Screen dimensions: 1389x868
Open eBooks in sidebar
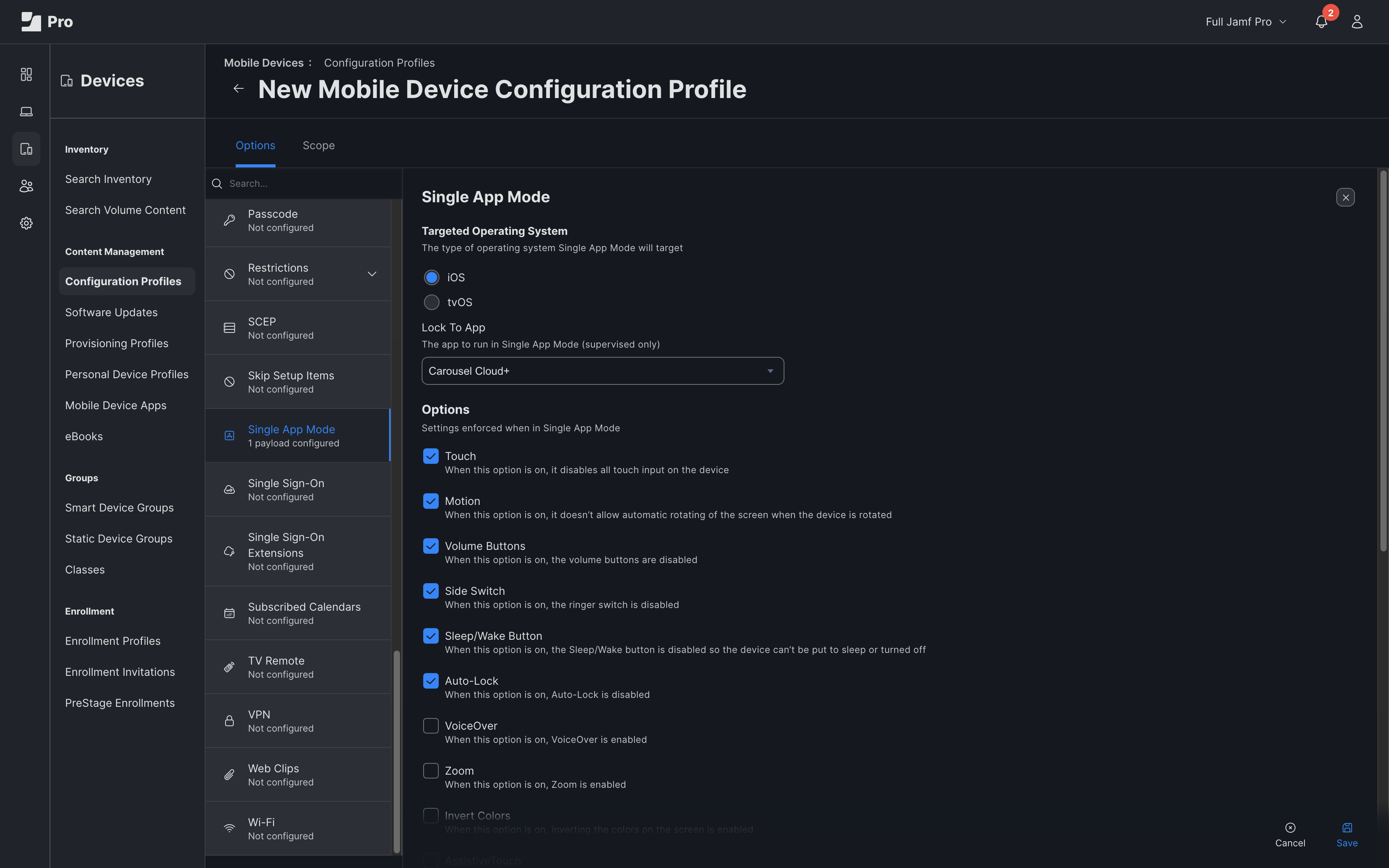click(84, 436)
